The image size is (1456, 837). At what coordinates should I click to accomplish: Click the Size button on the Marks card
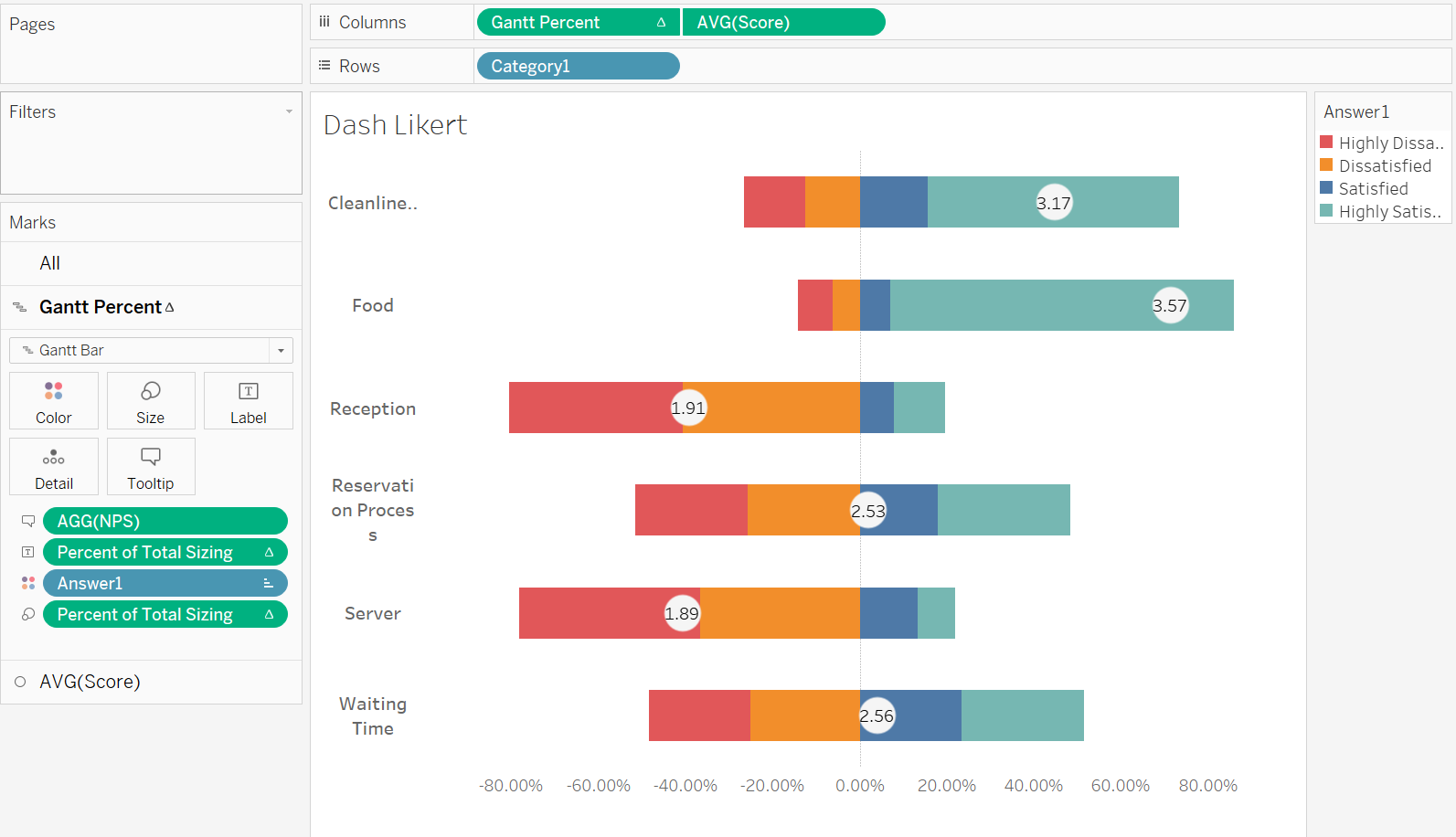click(x=150, y=400)
